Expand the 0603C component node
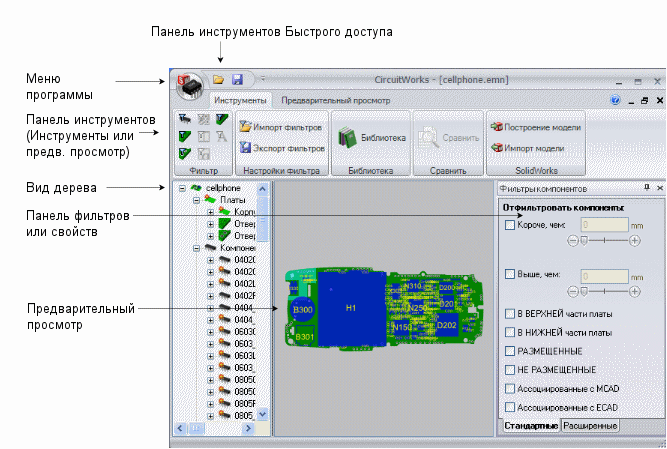Screen dimensions: 667x449 coord(211,332)
